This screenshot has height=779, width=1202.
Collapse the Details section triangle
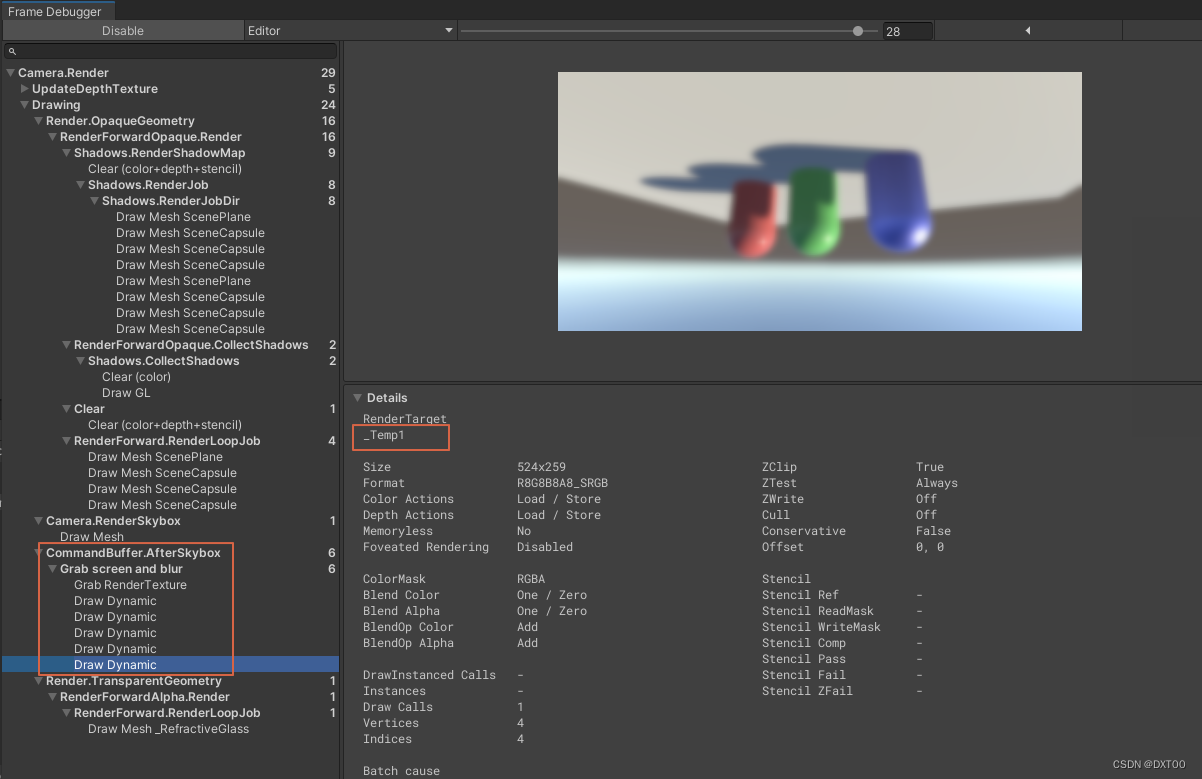pyautogui.click(x=358, y=397)
